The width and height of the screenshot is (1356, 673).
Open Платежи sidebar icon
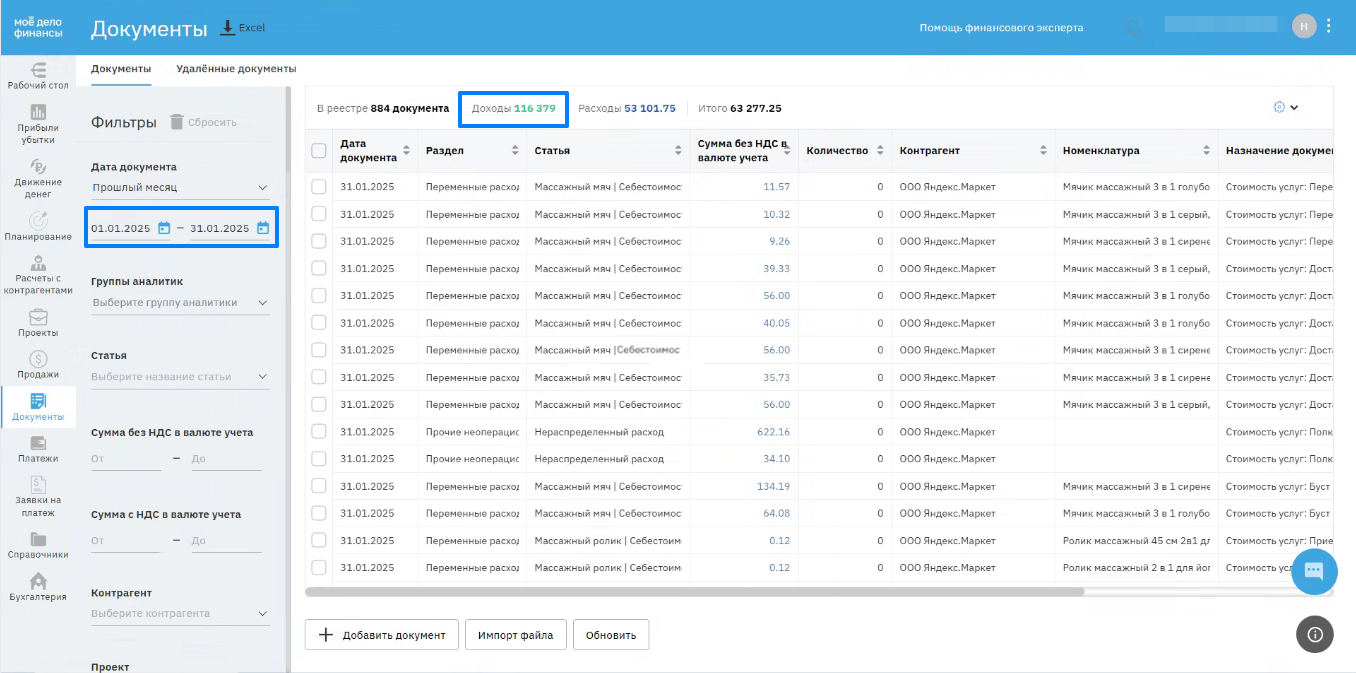[38, 444]
